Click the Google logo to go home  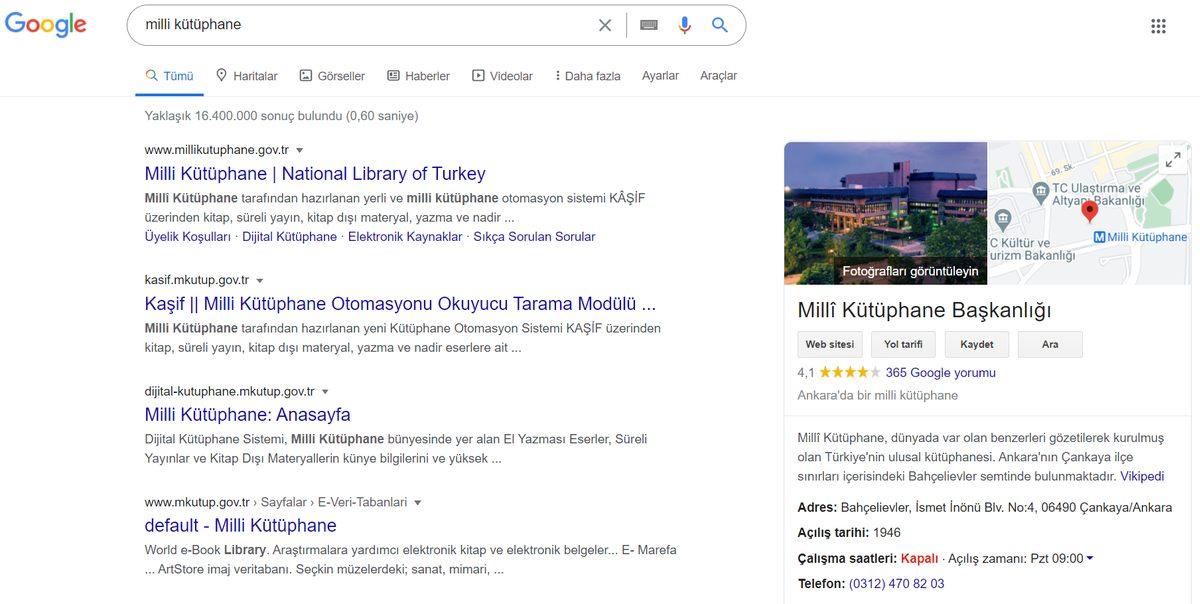(45, 24)
